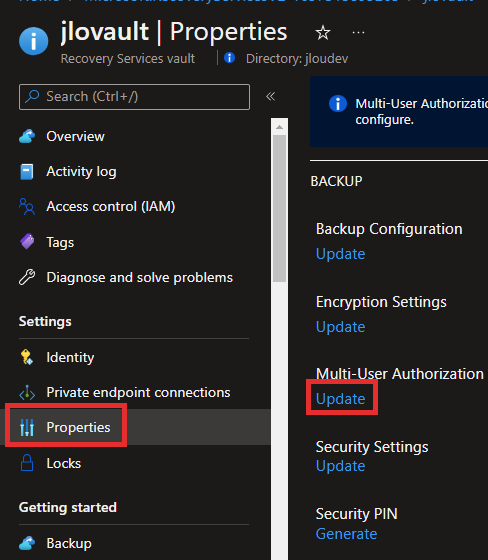Click the Getting started section heading
Screen dimensions: 488x560
click(x=68, y=507)
